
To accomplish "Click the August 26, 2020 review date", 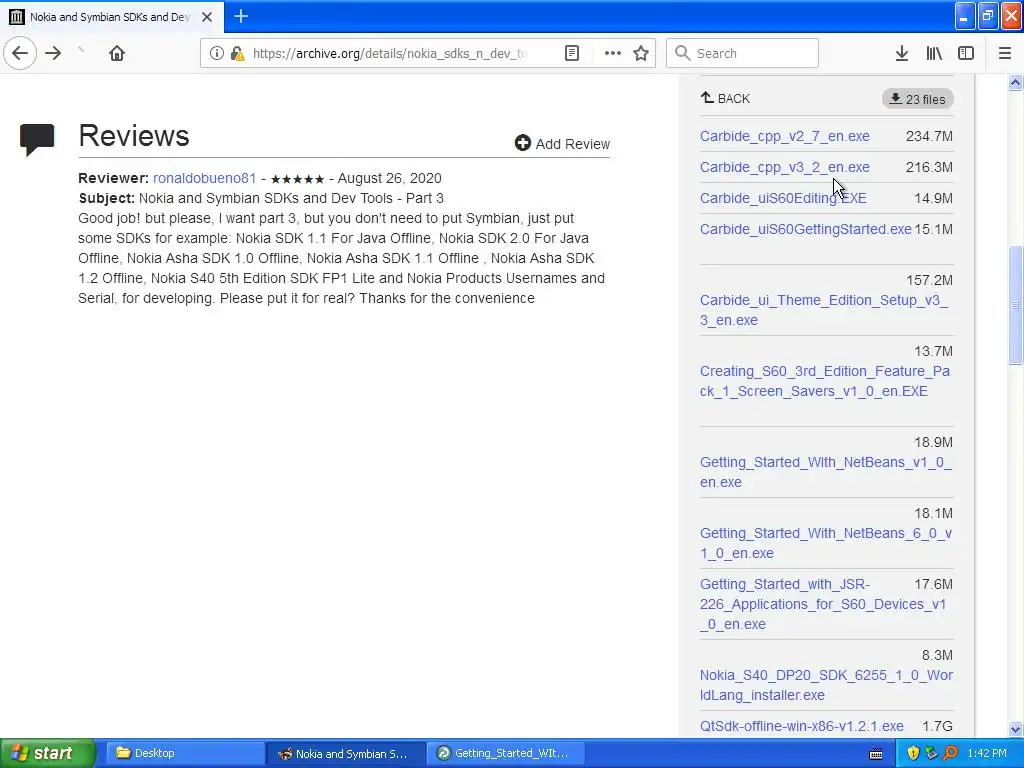I will (389, 178).
